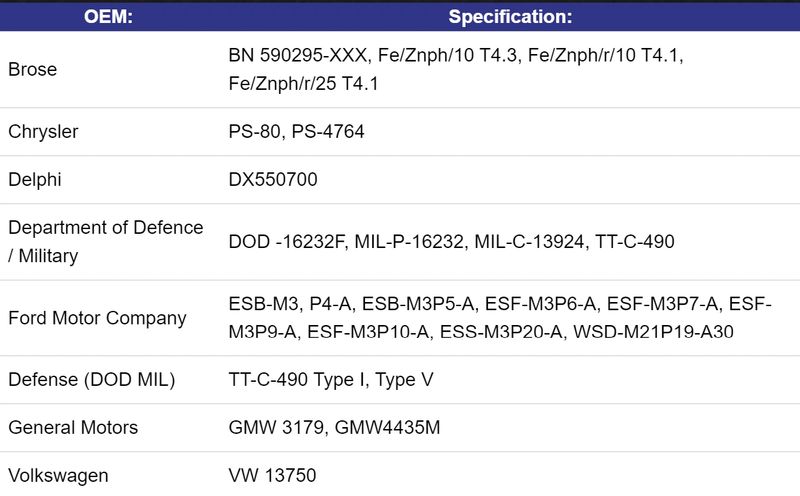The width and height of the screenshot is (800, 496).
Task: Click the DX550700 specification
Action: [x=273, y=180]
